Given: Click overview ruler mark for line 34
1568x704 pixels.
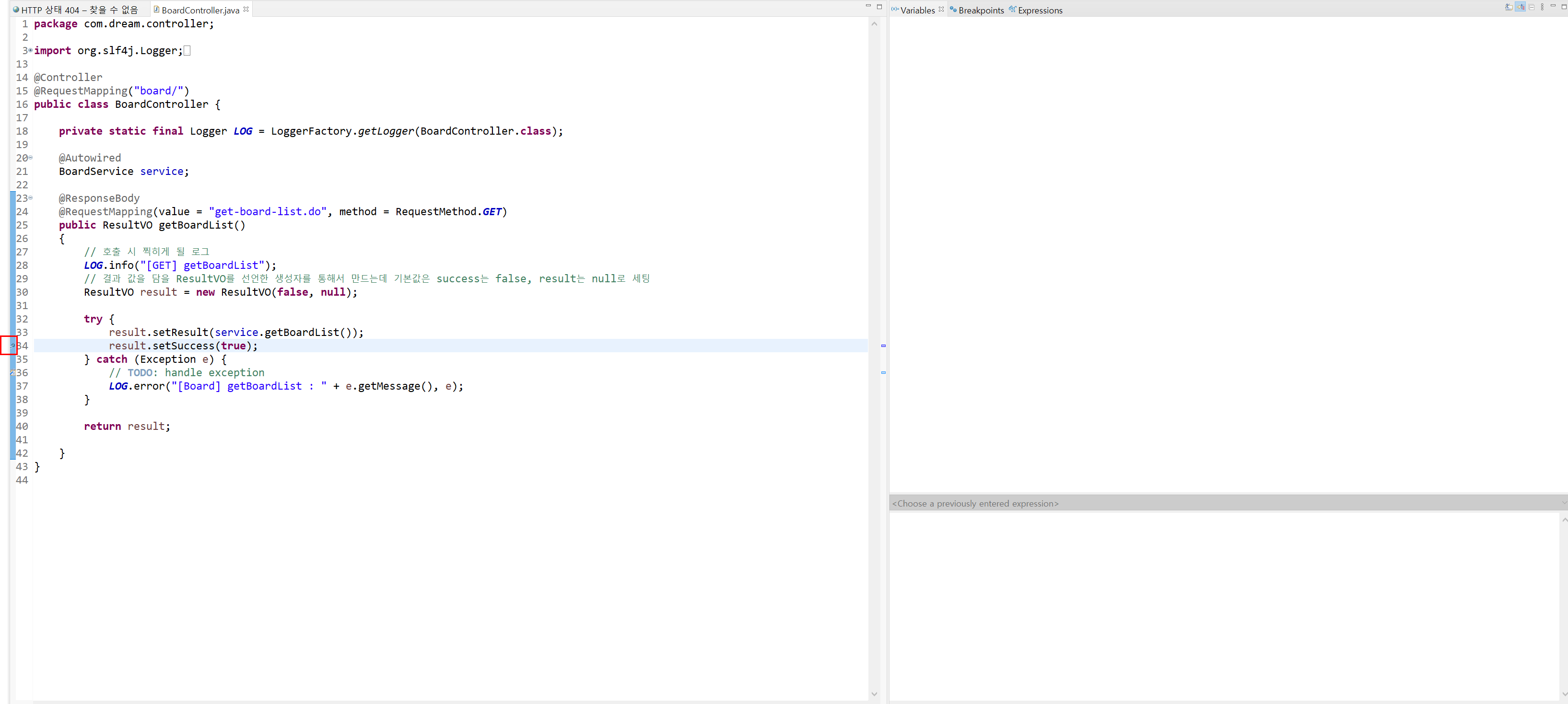Looking at the screenshot, I should (883, 346).
